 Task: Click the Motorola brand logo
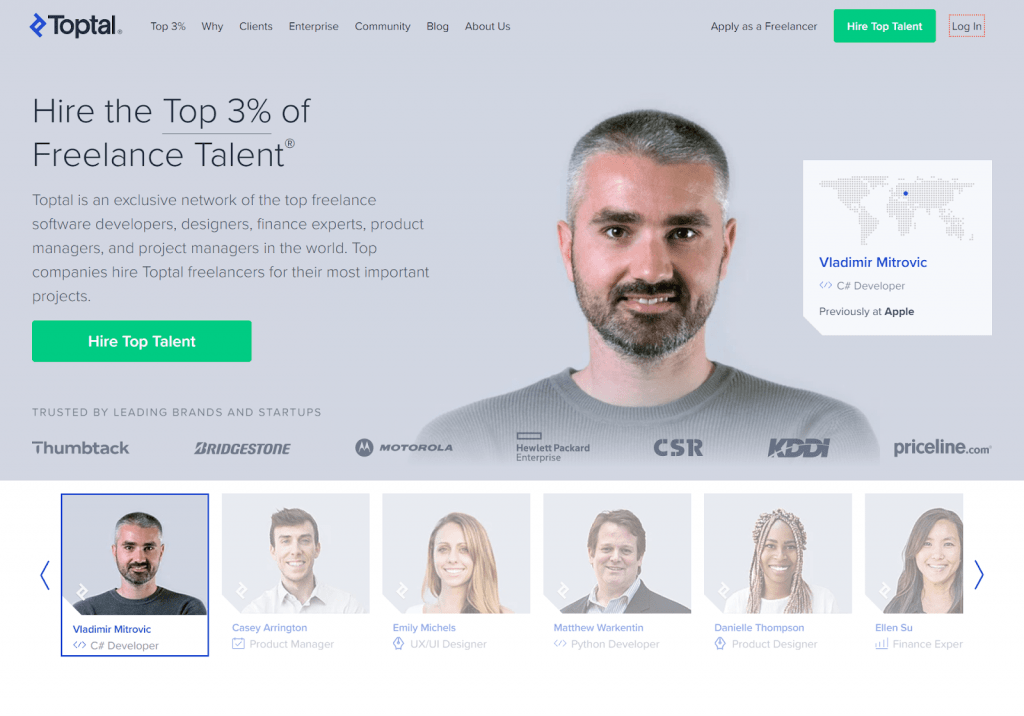[404, 448]
